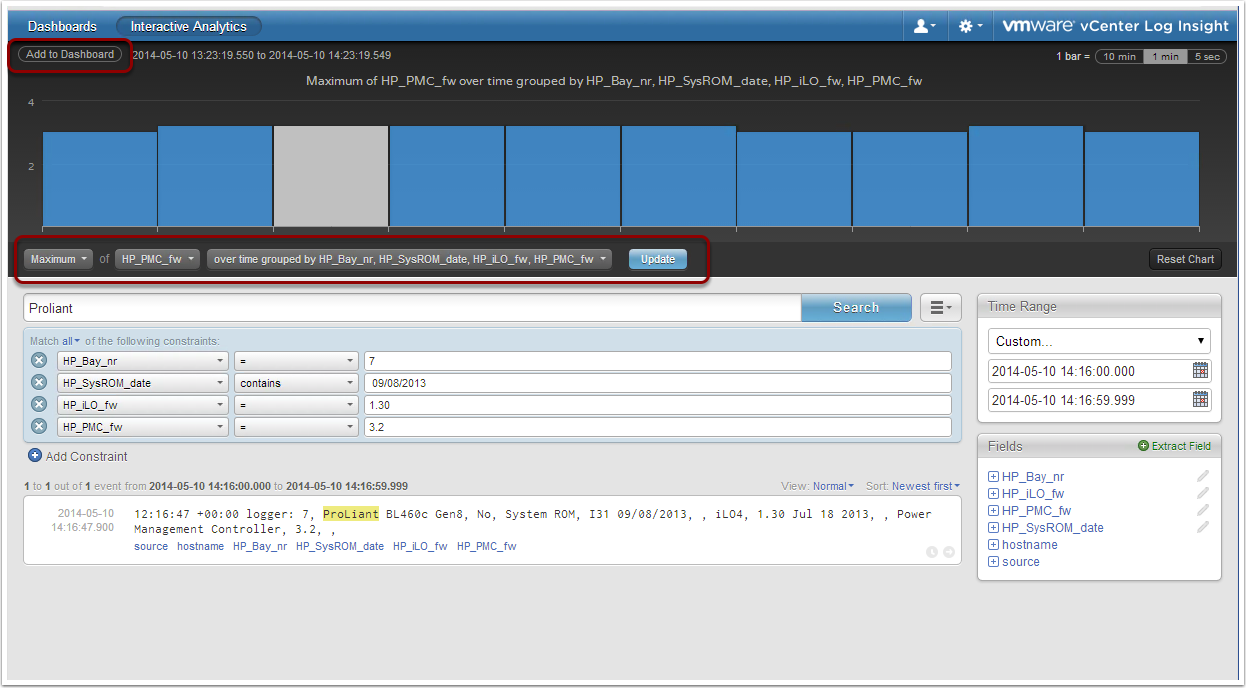Click the end time field 14:16:59.999

click(x=1089, y=400)
